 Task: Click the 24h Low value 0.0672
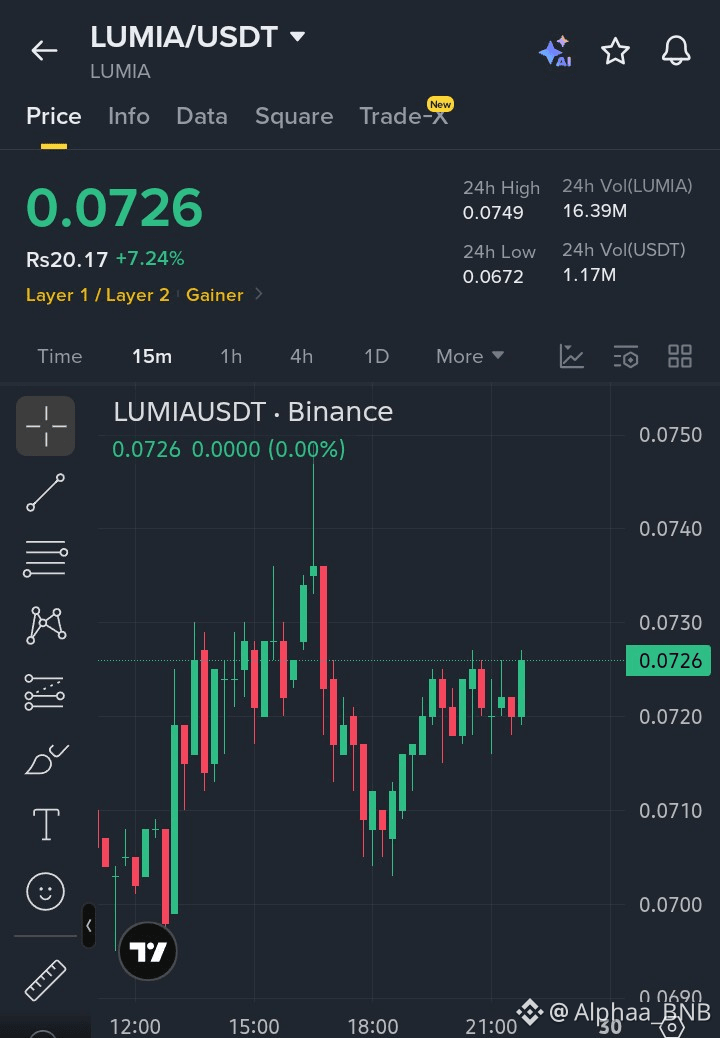coord(493,277)
